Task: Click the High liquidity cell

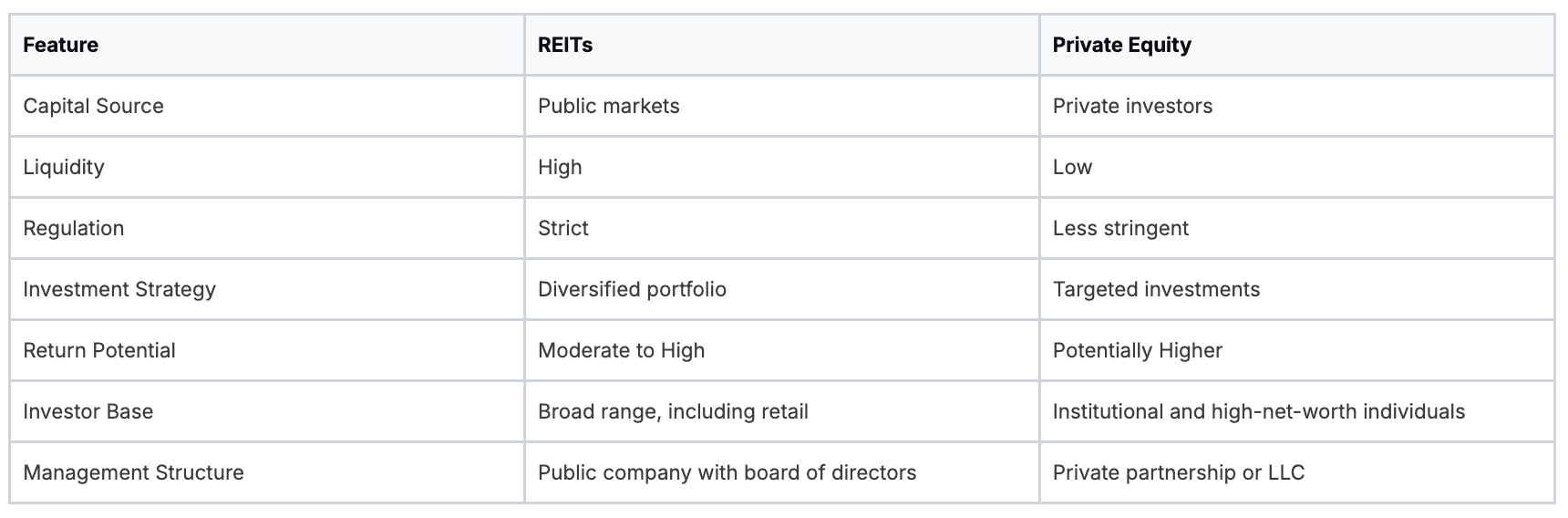Action: click(x=560, y=167)
